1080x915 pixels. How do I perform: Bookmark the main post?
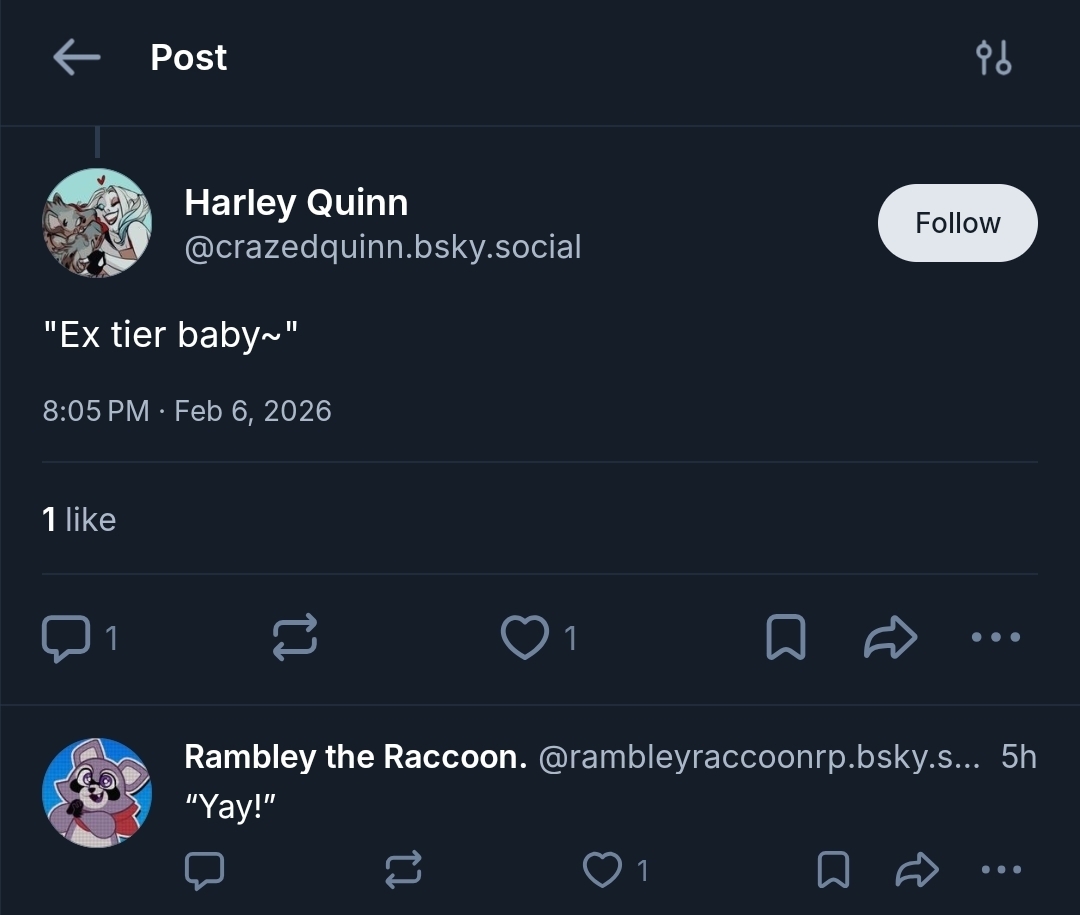click(x=785, y=637)
